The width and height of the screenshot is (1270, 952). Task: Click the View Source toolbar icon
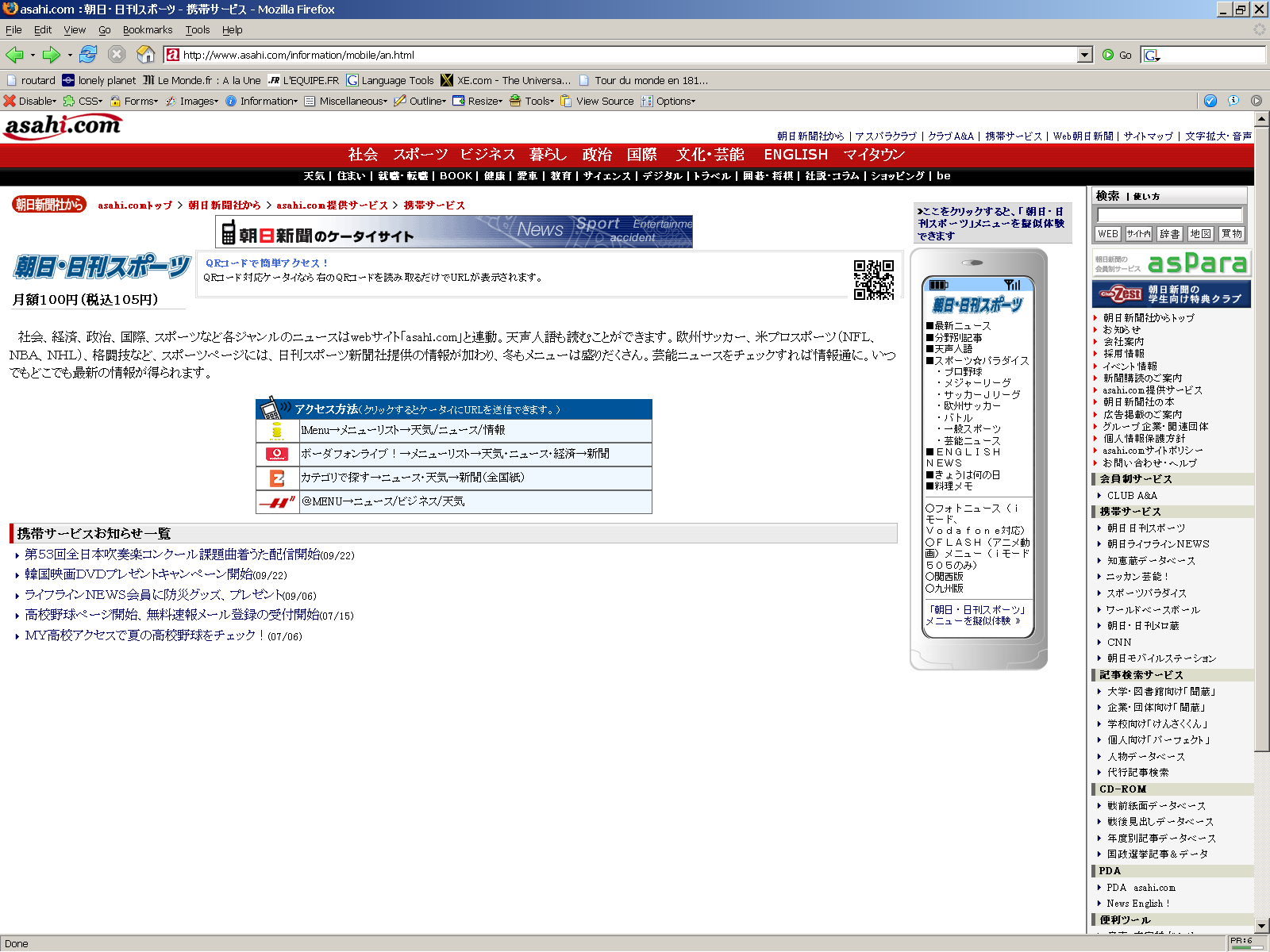pos(597,101)
